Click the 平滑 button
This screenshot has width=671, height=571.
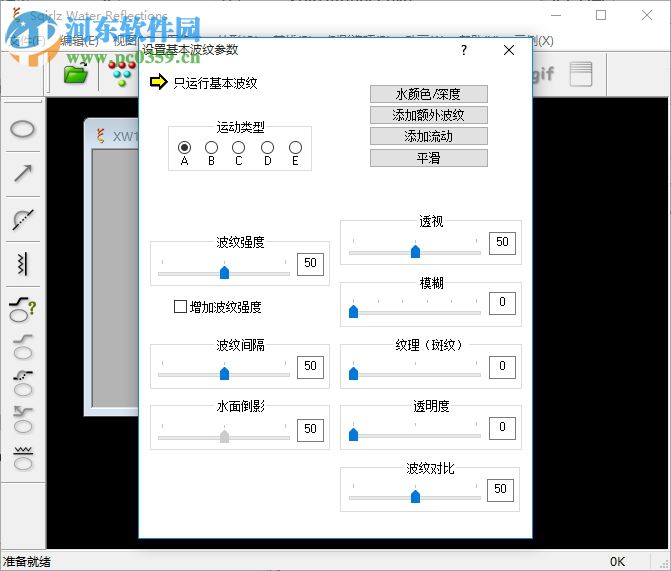(428, 158)
